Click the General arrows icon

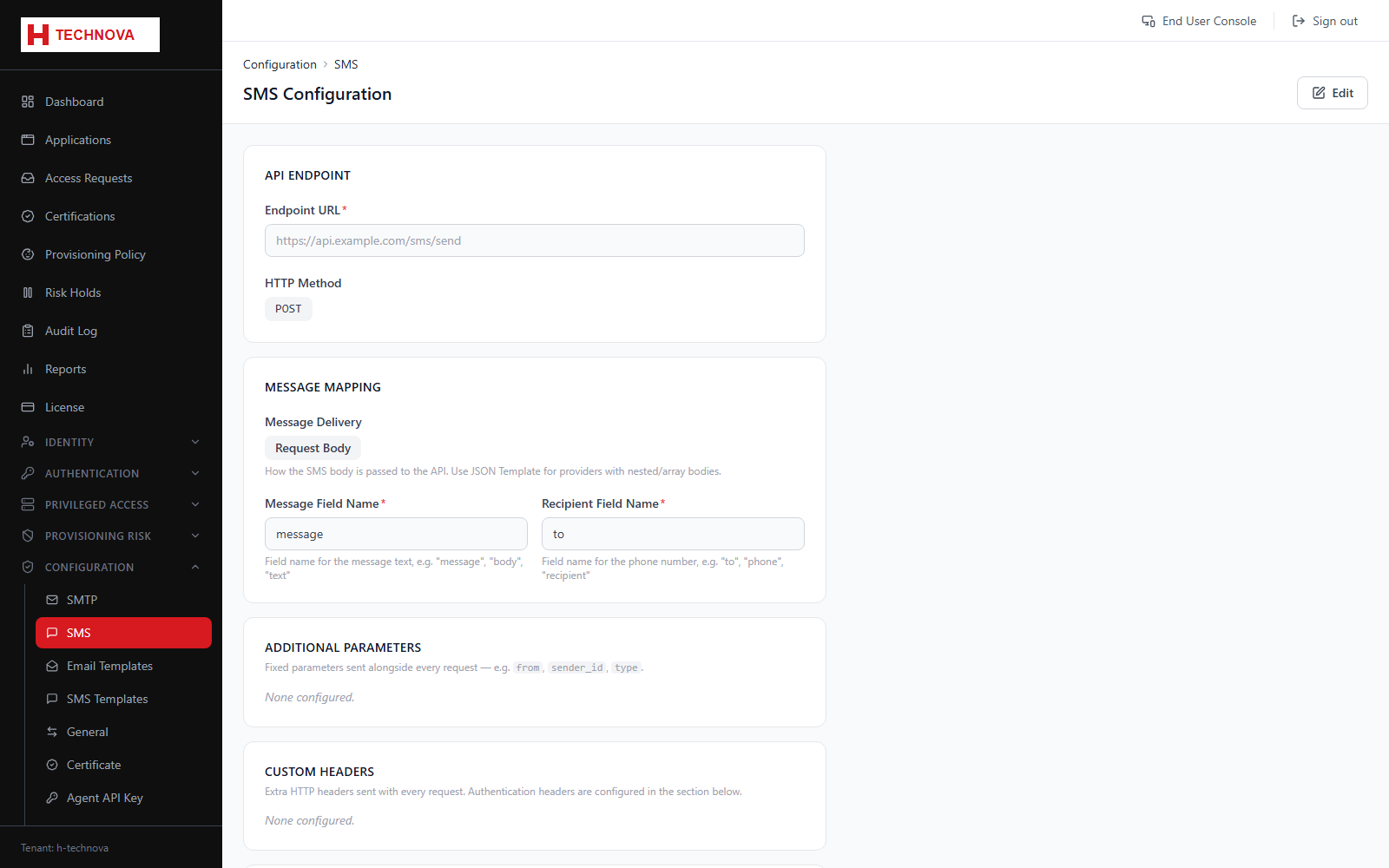pyautogui.click(x=52, y=732)
